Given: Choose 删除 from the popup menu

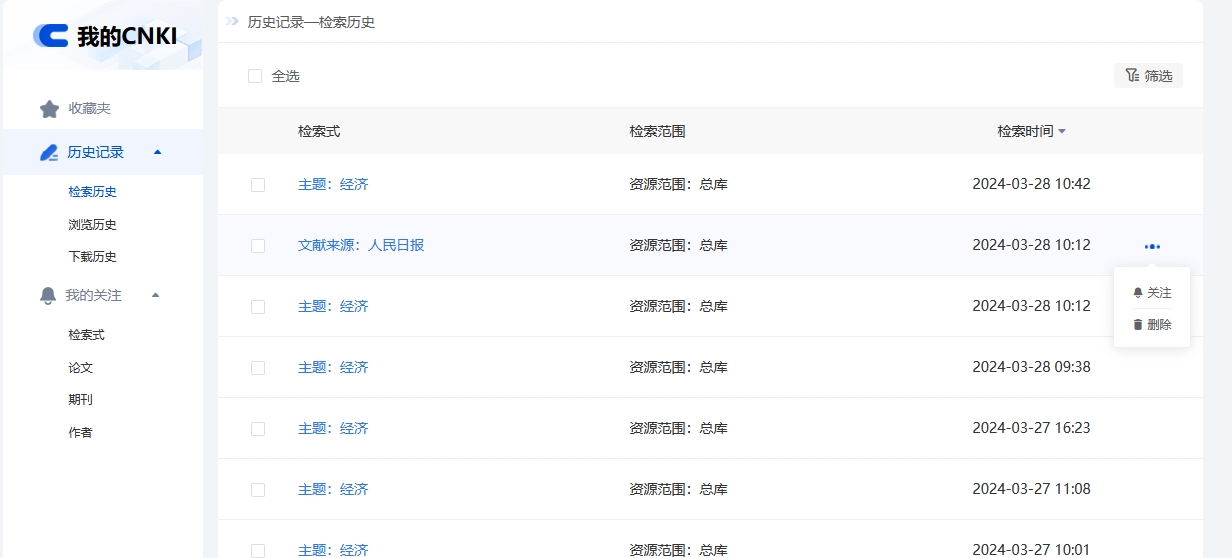Looking at the screenshot, I should click(1159, 325).
